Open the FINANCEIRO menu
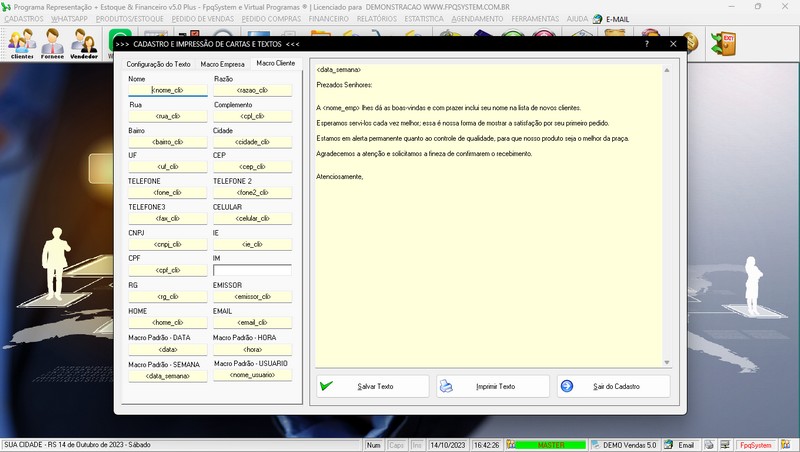The image size is (800, 452). pos(330,19)
